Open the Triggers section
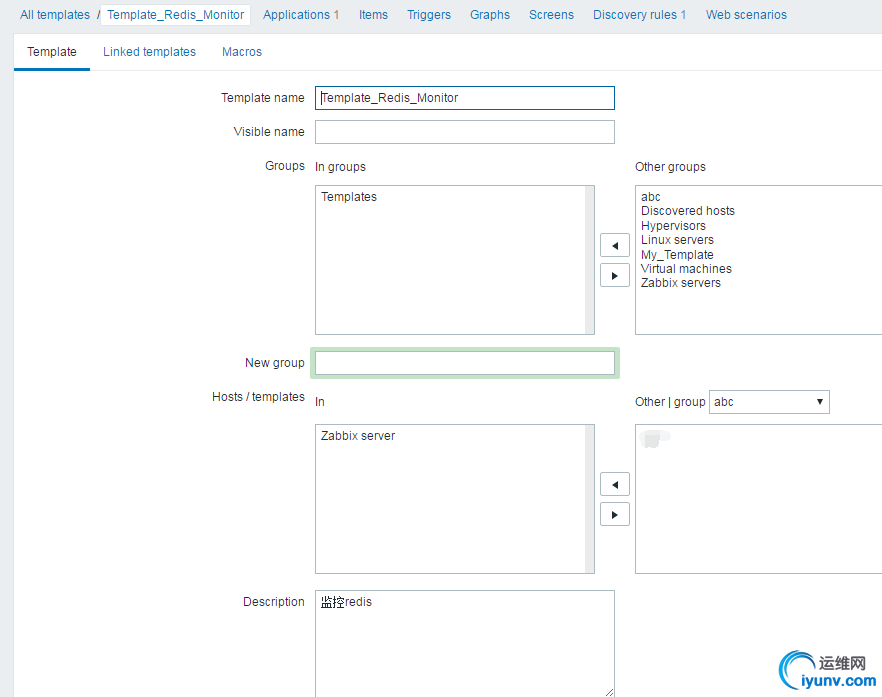The image size is (882, 697). pos(429,15)
